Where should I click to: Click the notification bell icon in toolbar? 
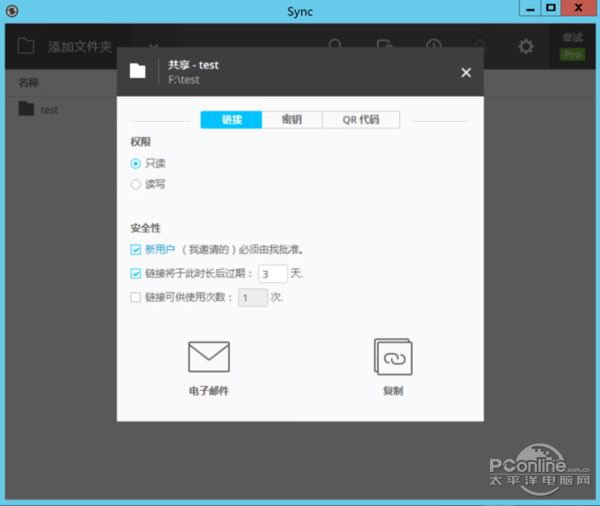[480, 44]
